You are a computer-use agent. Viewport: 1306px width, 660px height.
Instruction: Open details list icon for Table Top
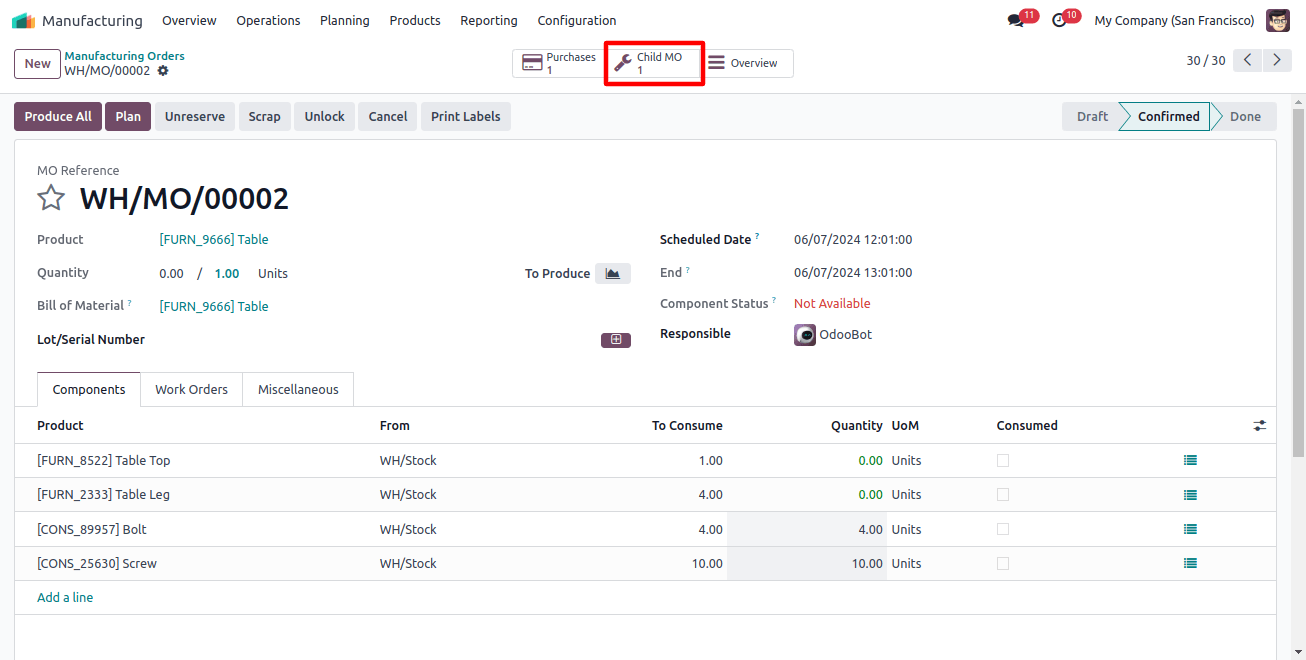tap(1190, 461)
